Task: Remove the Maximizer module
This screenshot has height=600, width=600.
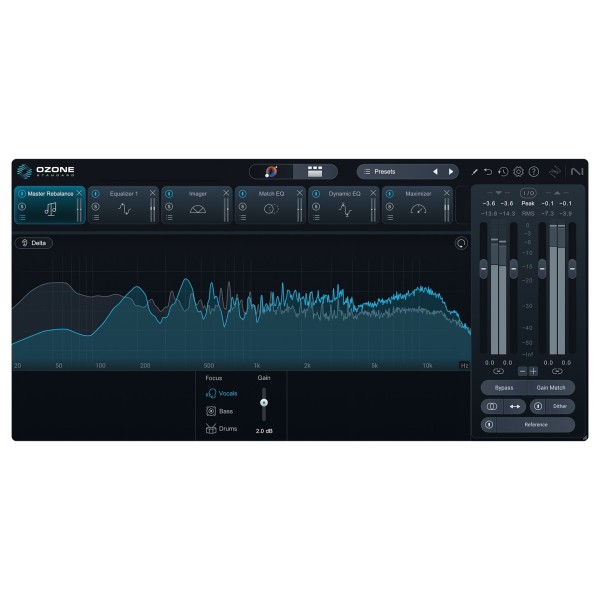Action: click(x=447, y=193)
